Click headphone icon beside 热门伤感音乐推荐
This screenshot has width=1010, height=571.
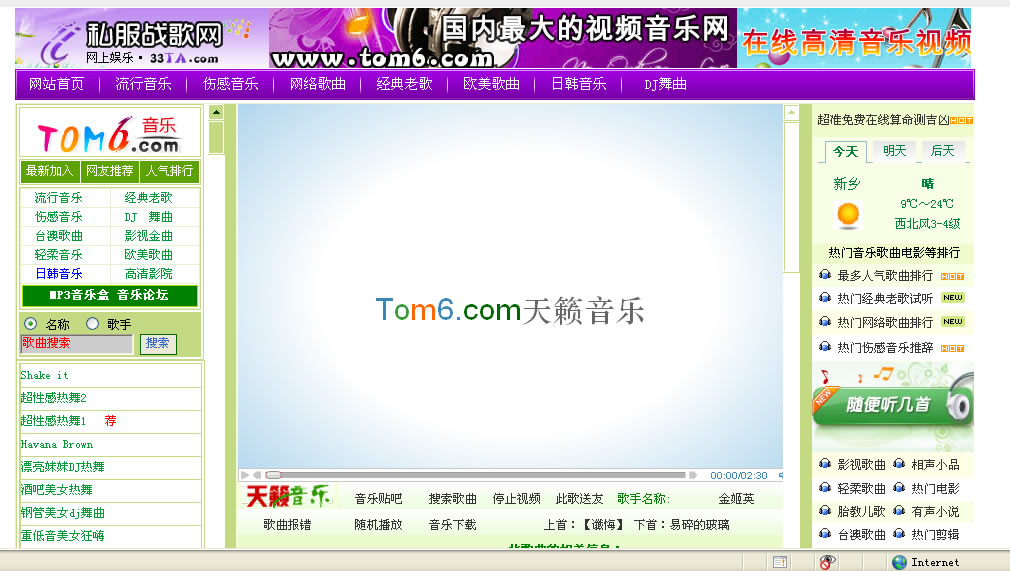[x=824, y=347]
